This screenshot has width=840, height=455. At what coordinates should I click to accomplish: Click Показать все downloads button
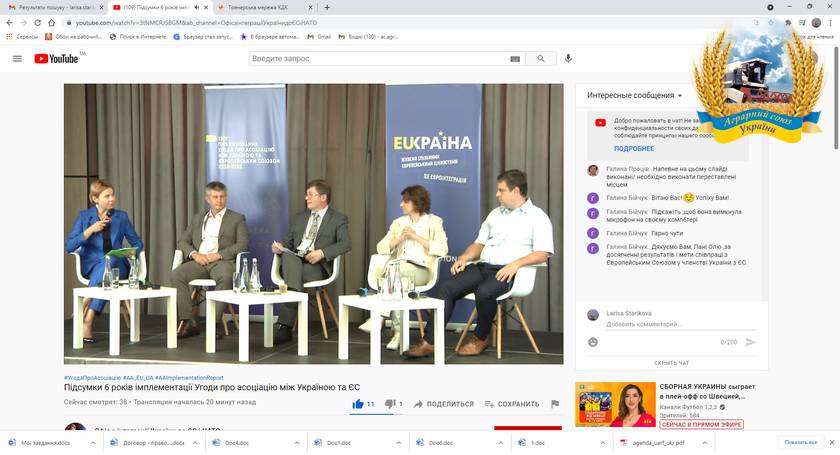[800, 443]
